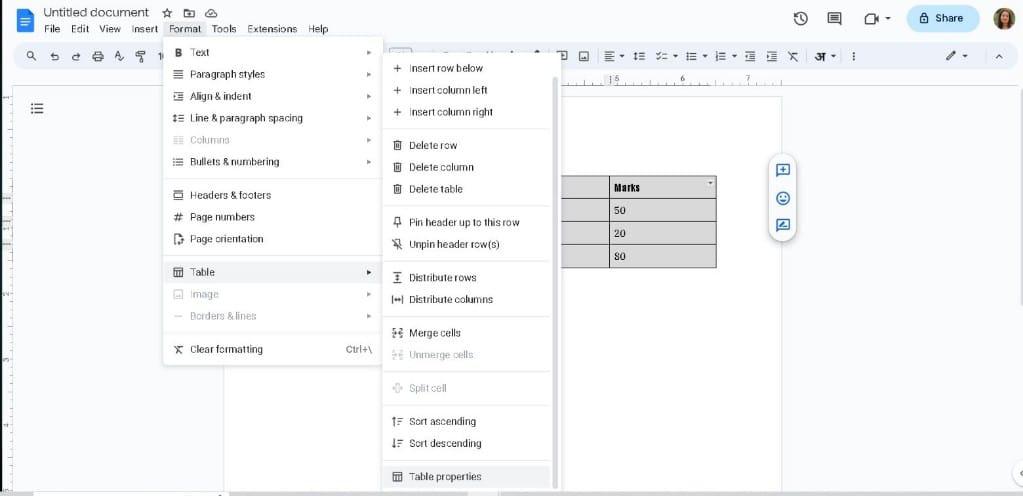Click the Redo arrow

click(76, 56)
